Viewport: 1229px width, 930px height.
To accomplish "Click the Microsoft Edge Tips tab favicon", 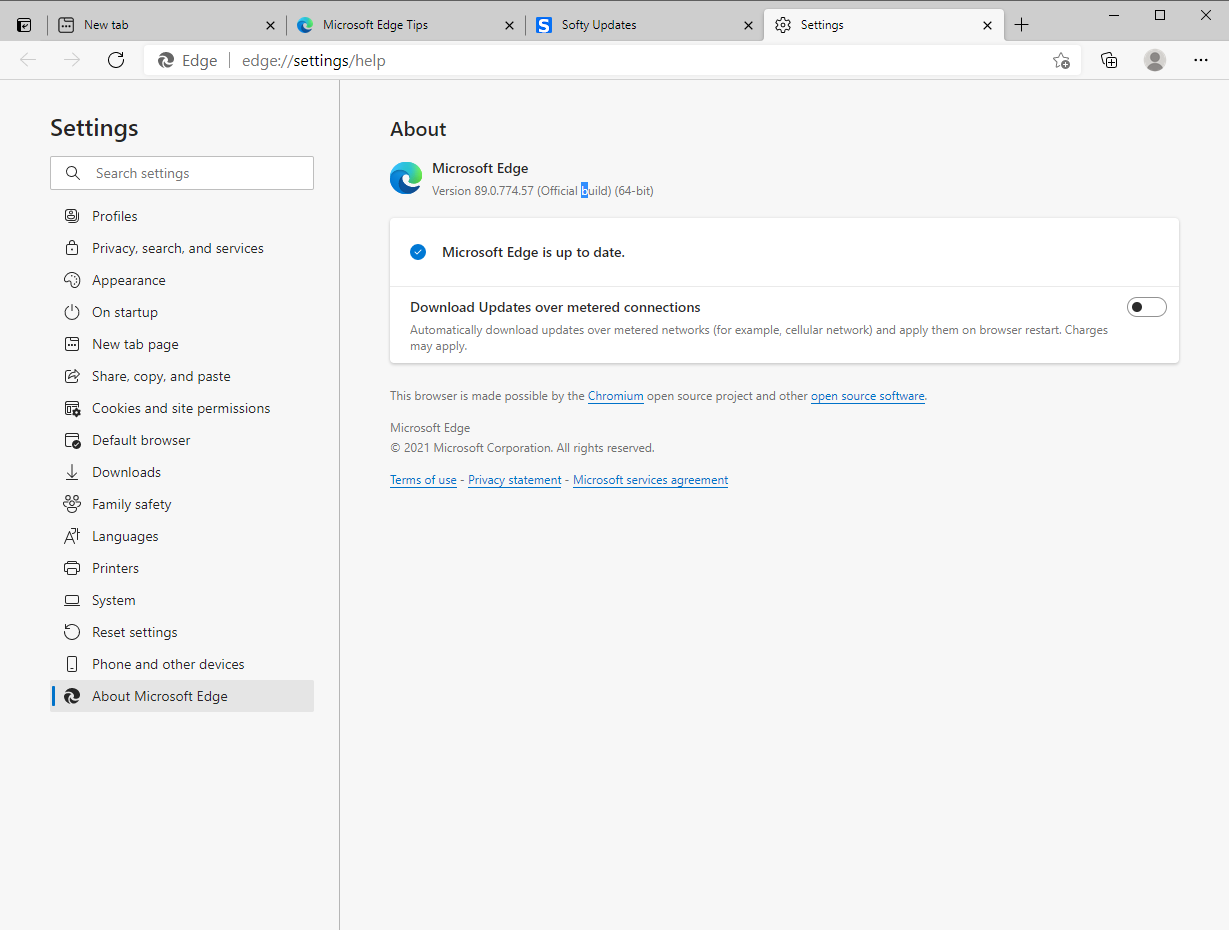I will click(x=305, y=25).
